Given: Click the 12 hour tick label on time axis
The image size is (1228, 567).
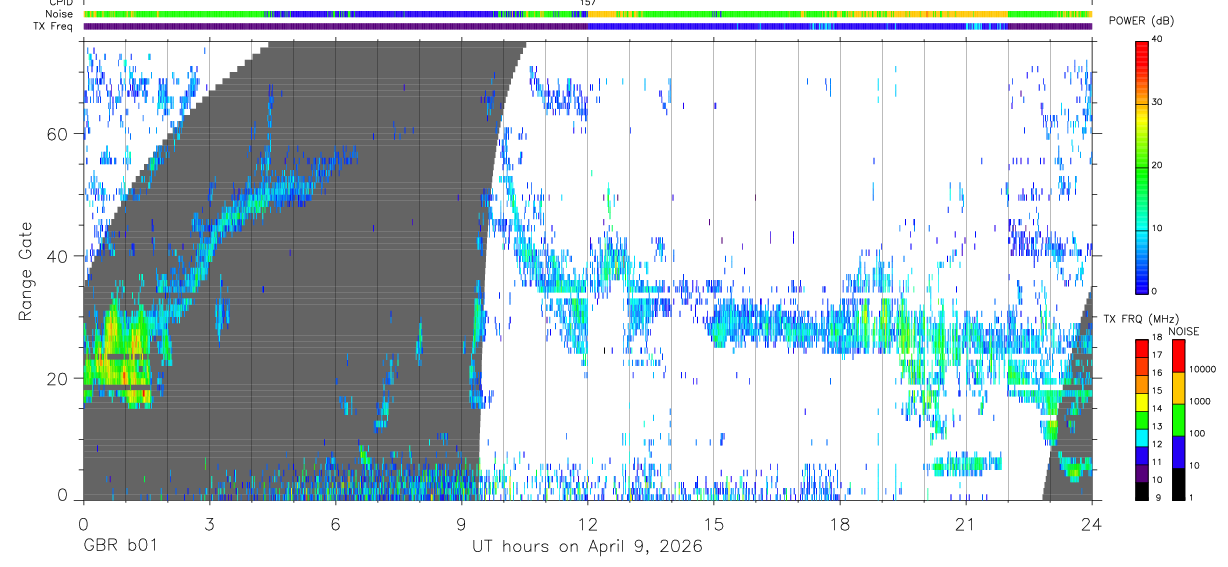Looking at the screenshot, I should (587, 525).
